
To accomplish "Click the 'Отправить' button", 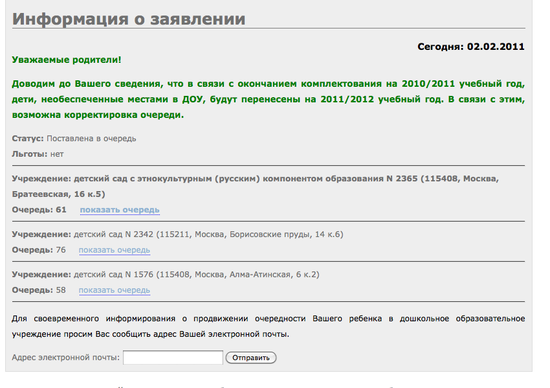I will click(x=251, y=357).
